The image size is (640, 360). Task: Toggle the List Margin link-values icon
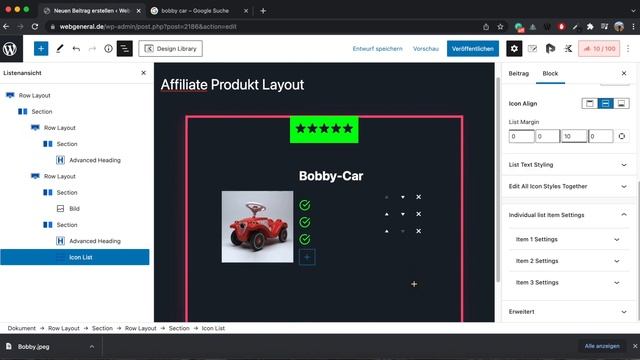622,136
